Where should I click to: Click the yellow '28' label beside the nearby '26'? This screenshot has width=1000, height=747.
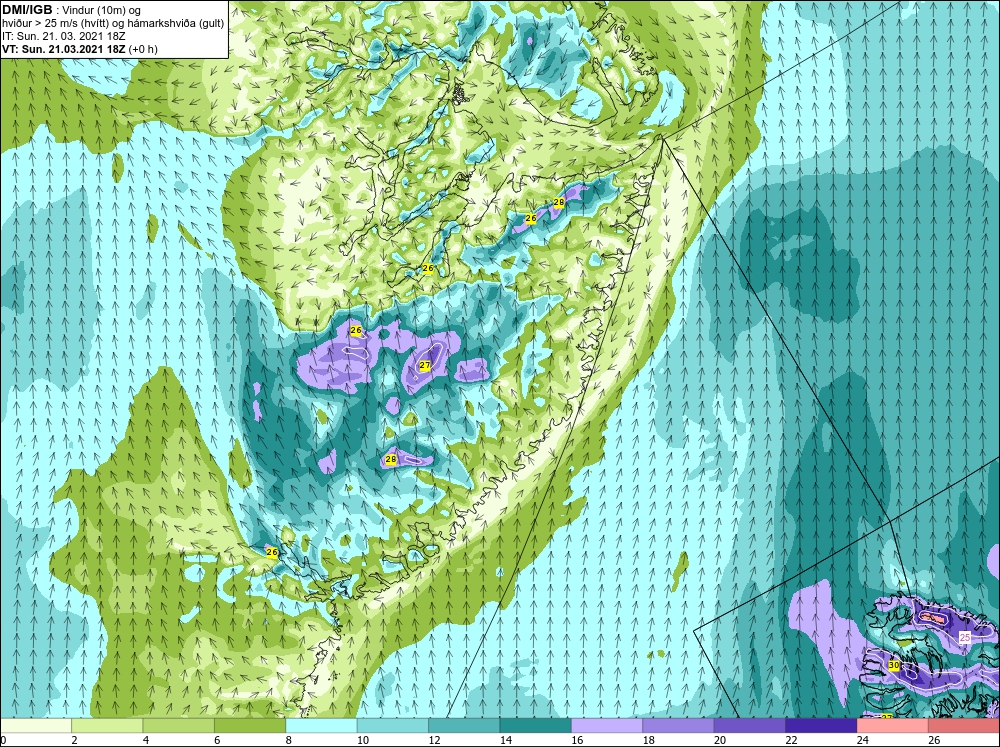click(559, 202)
